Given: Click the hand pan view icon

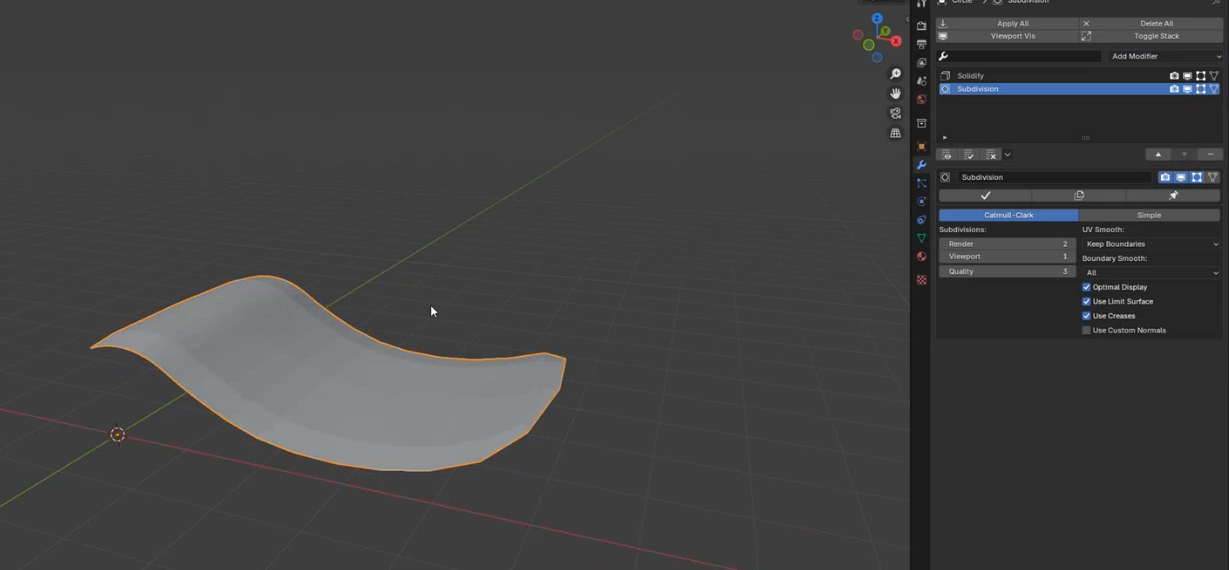Looking at the screenshot, I should pos(895,93).
